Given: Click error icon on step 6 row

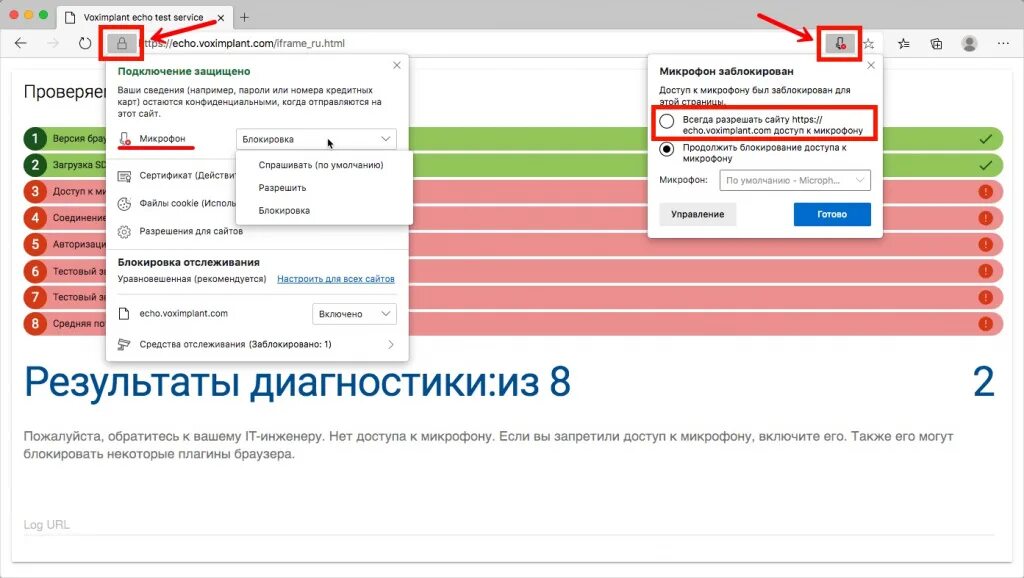Looking at the screenshot, I should tap(985, 271).
